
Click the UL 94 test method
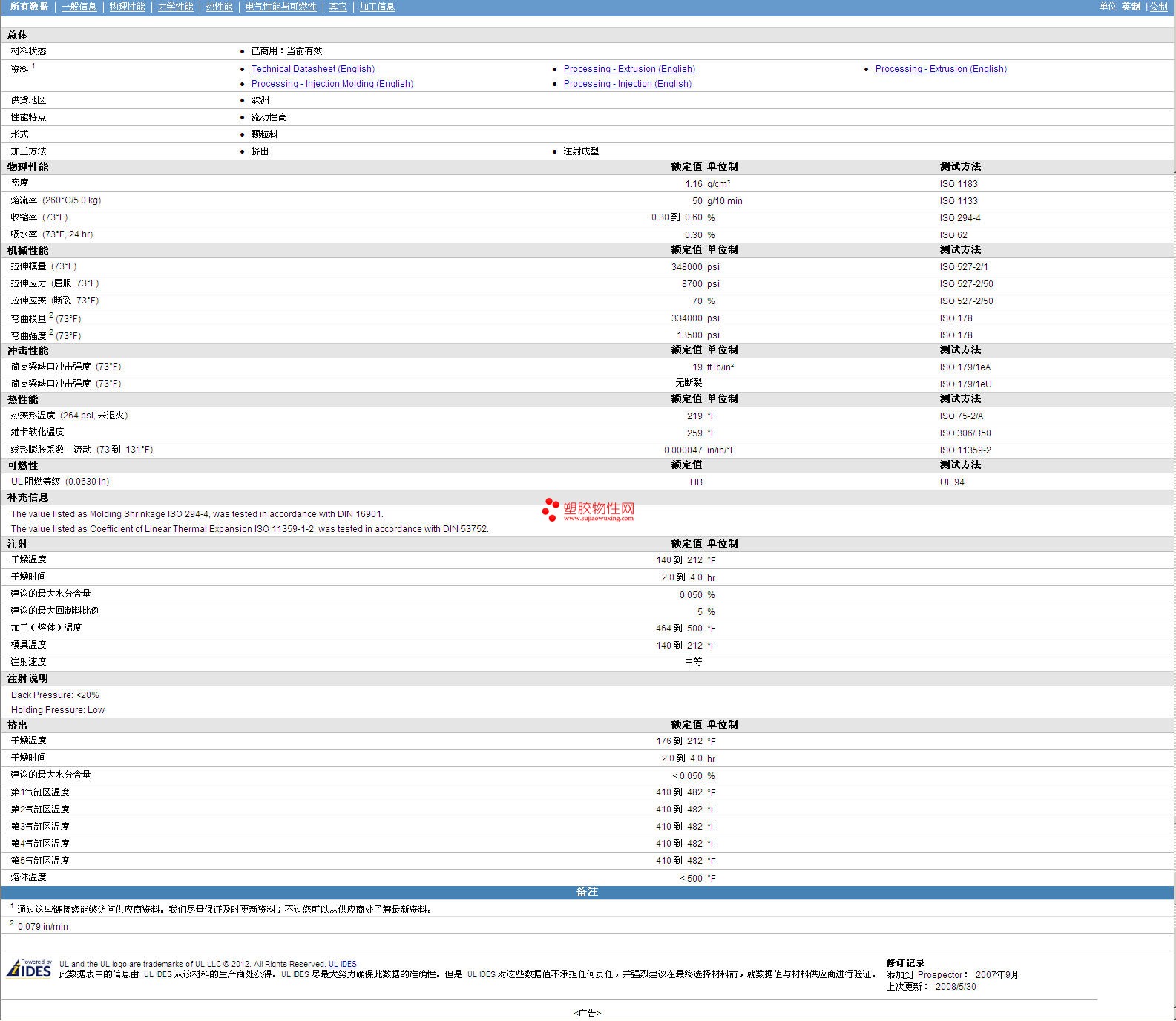click(x=952, y=482)
